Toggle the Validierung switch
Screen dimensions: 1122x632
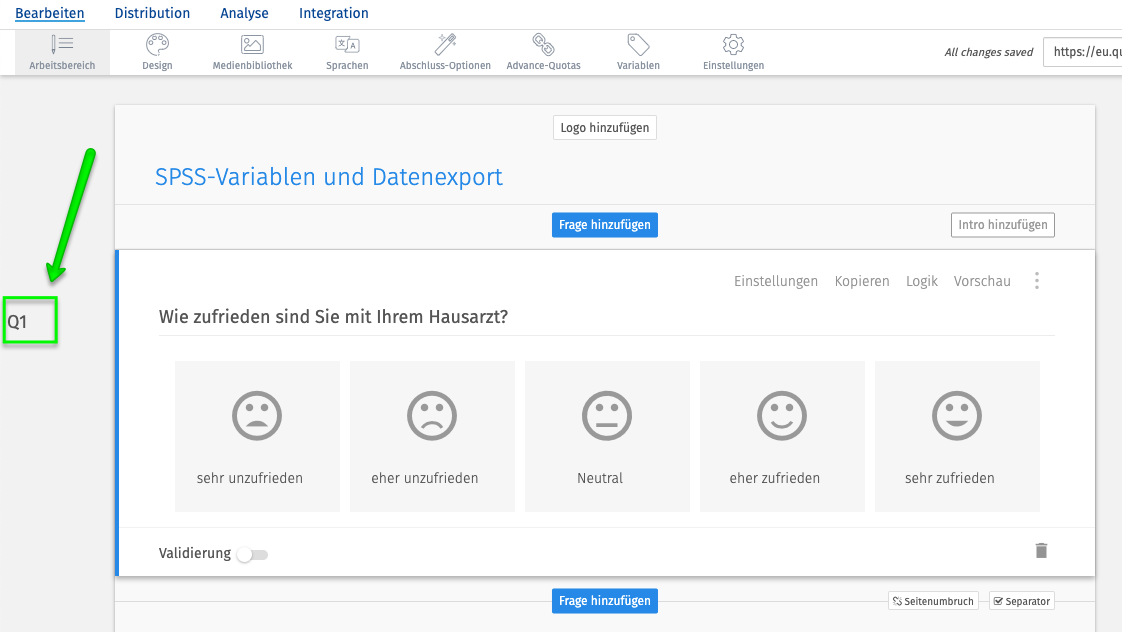pyautogui.click(x=253, y=555)
